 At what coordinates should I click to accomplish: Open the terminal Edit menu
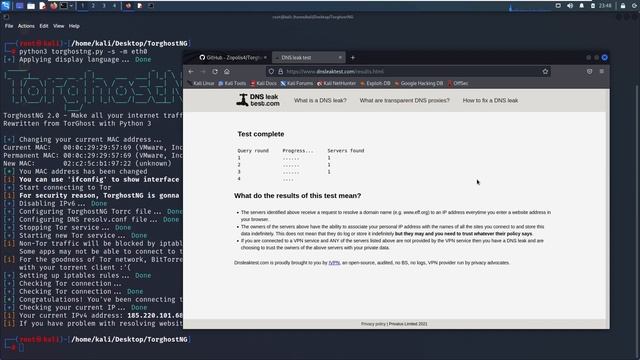[x=44, y=26]
